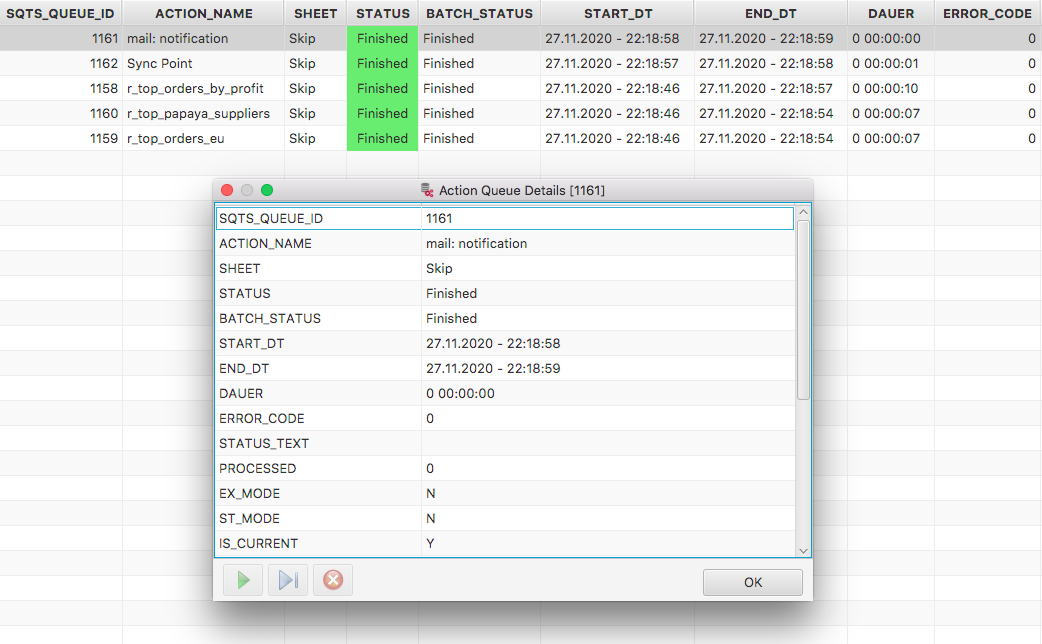Click the SQTS_QUEUE_ID value field 1161

607,218
